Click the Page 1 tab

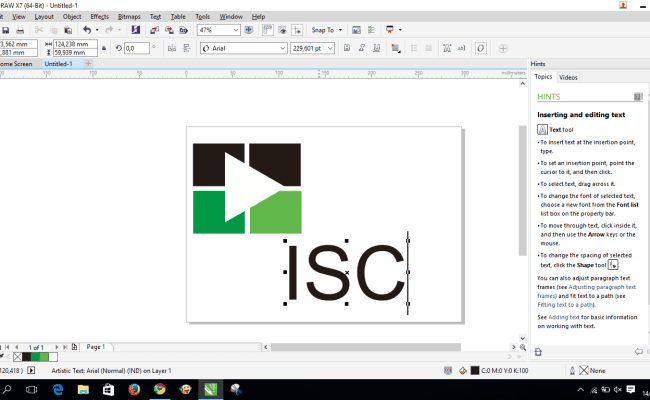point(96,347)
